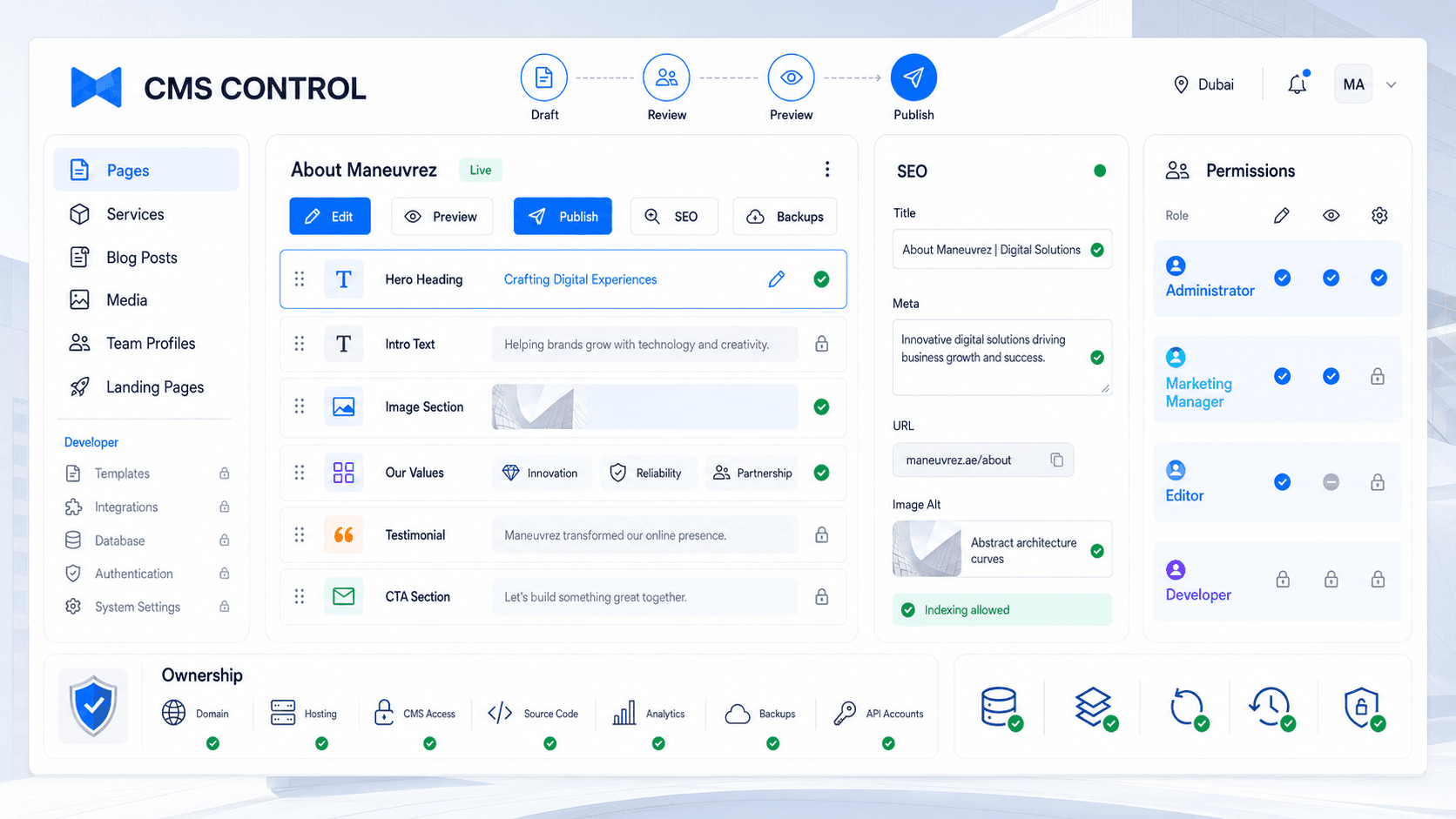Click the Developer role edit lock
This screenshot has width=1456, height=819.
[x=1283, y=579]
